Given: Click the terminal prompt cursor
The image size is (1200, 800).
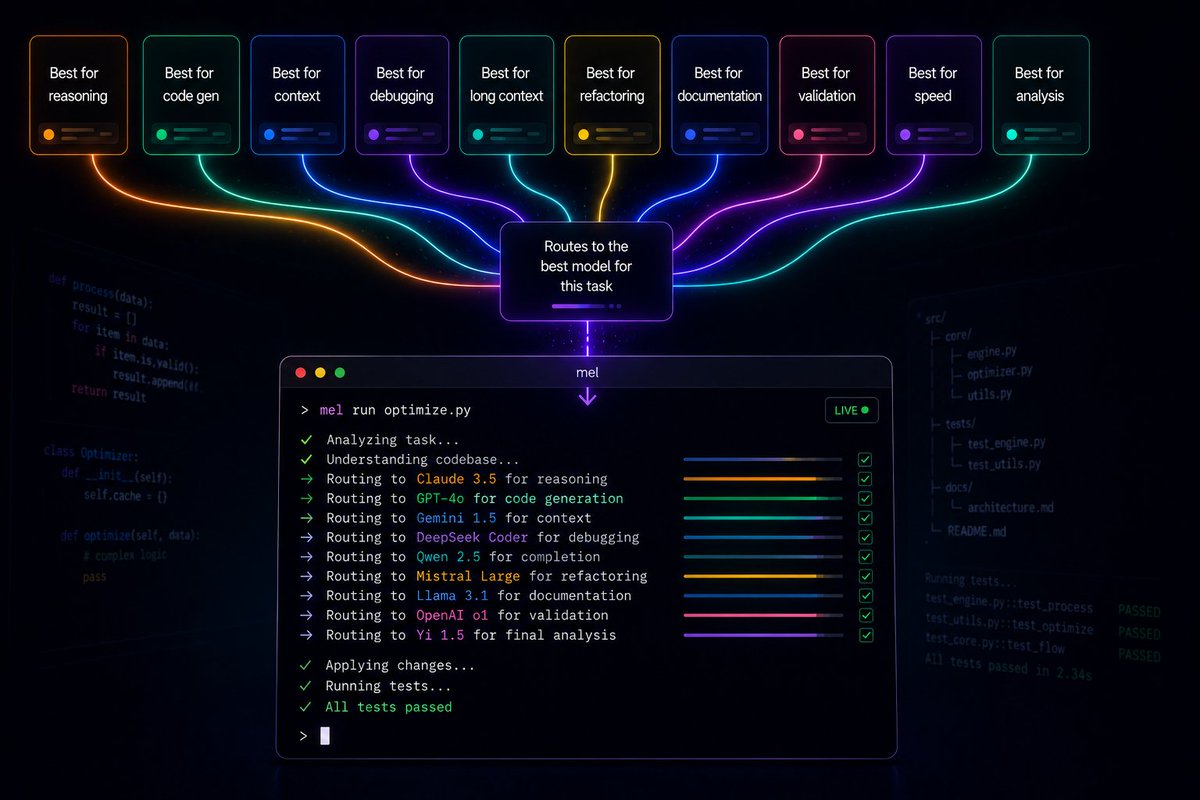Looking at the screenshot, I should tap(325, 736).
